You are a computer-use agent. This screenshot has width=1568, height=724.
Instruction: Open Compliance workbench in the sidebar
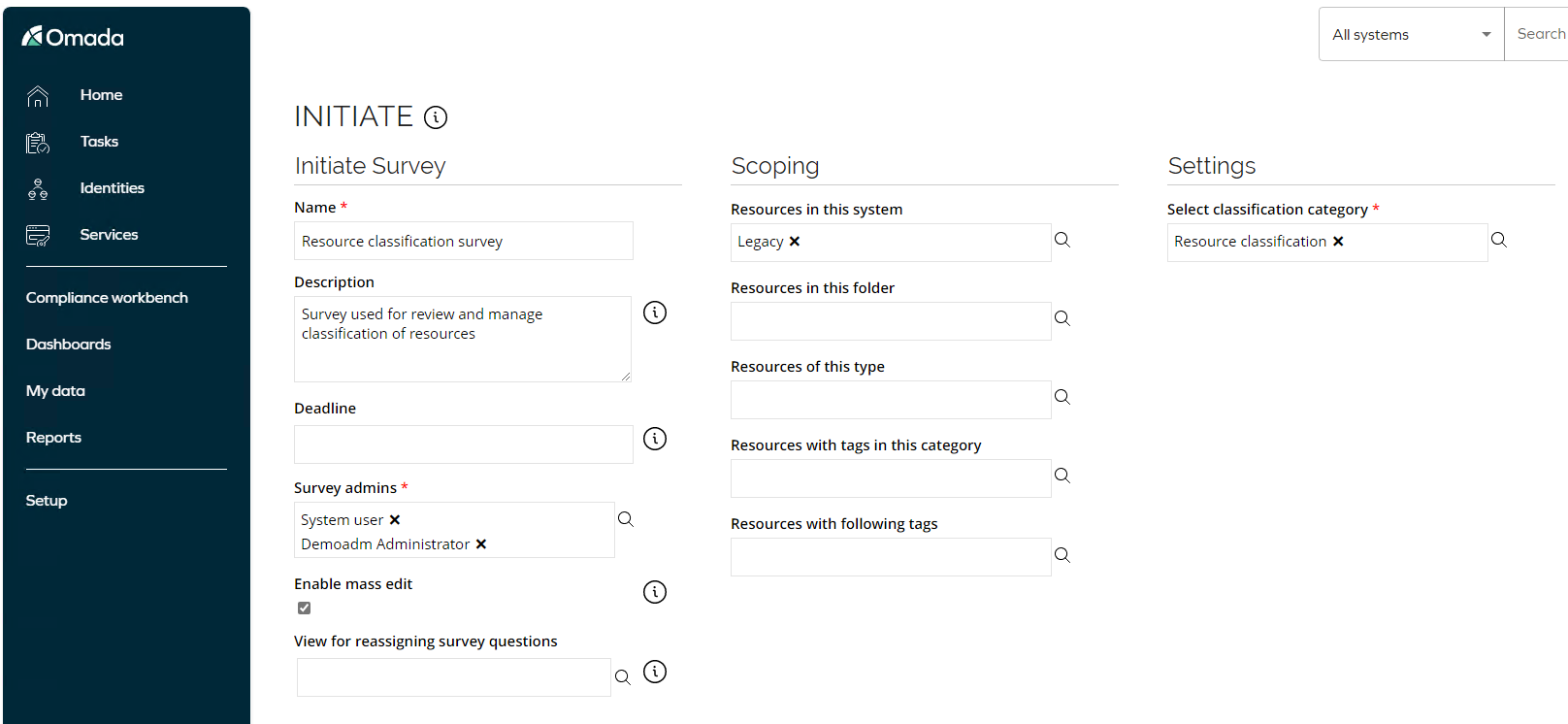107,298
